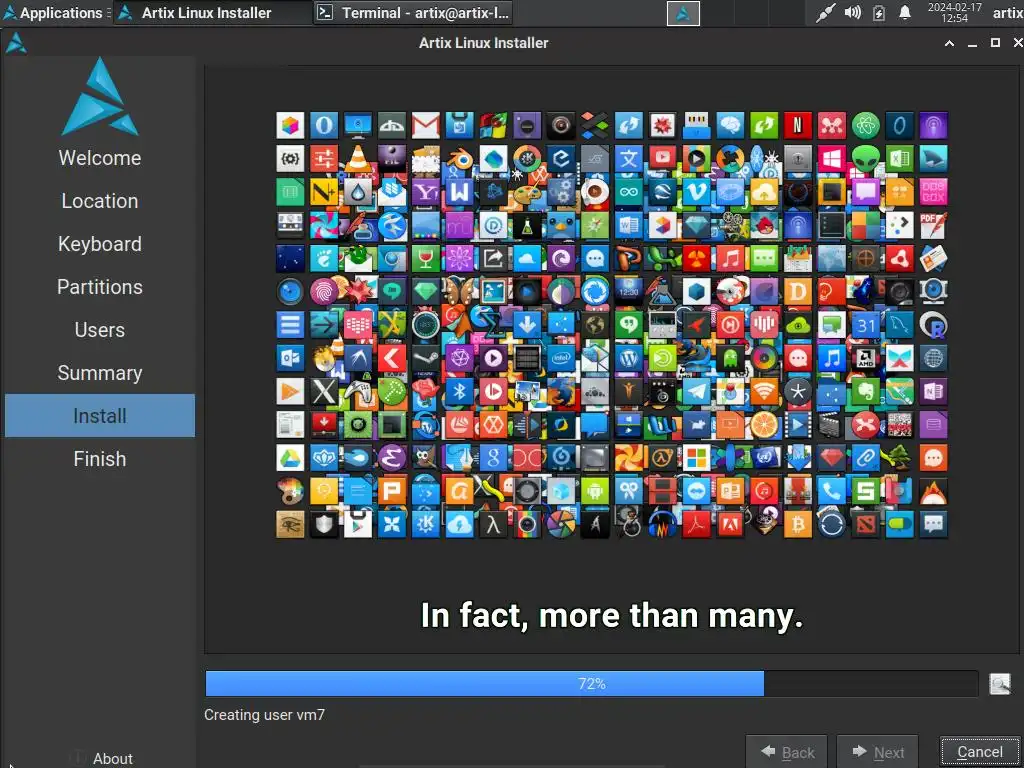Open the power manager battery icon
The width and height of the screenshot is (1024, 768).
coord(879,13)
